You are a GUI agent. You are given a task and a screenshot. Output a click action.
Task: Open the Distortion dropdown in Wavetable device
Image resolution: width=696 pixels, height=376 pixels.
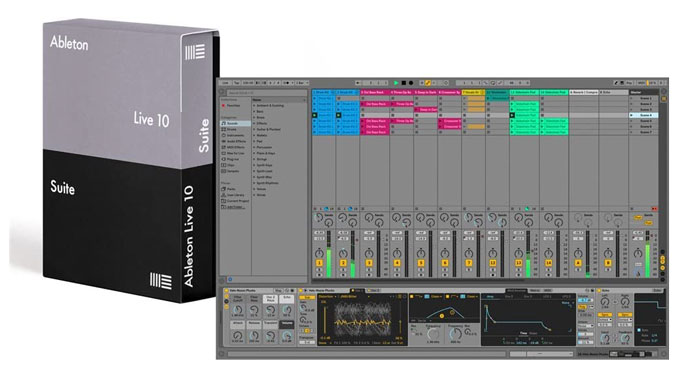(328, 296)
